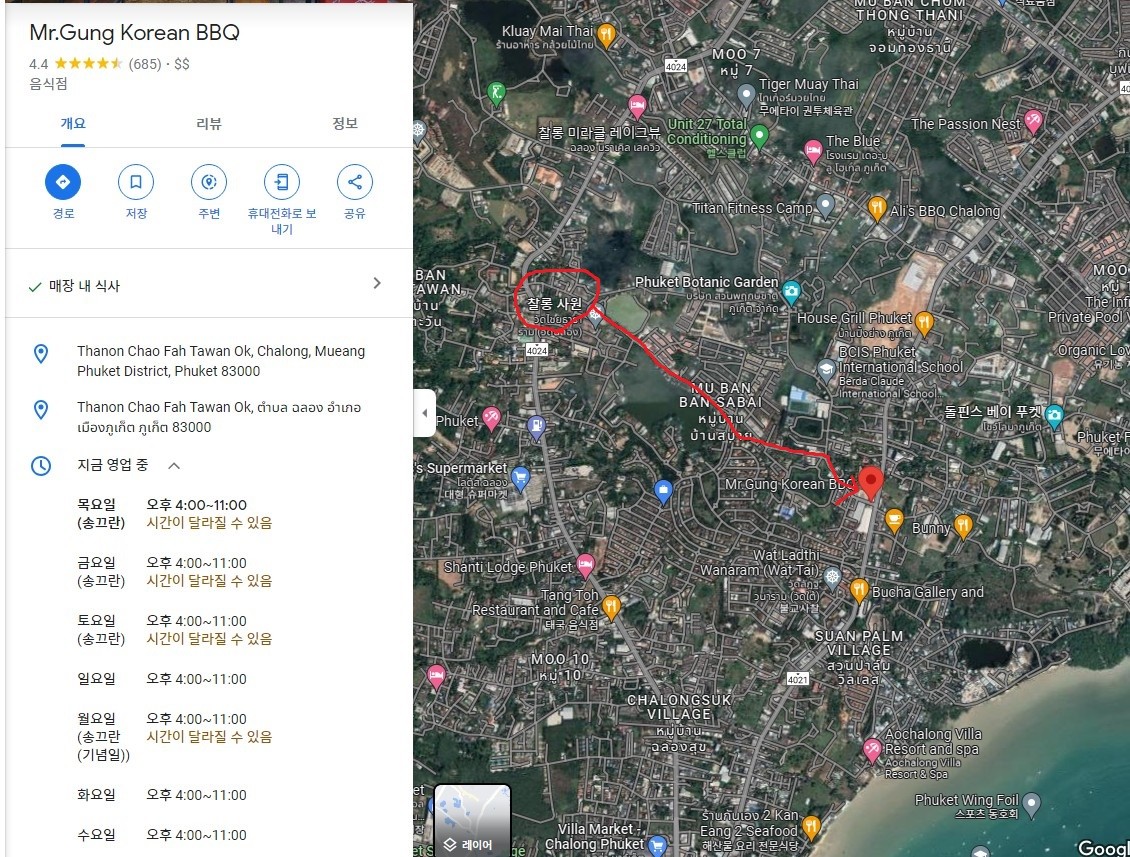Open Bucha Gallery restaurant marker
Viewport: 1130px width, 857px height.
(x=859, y=590)
